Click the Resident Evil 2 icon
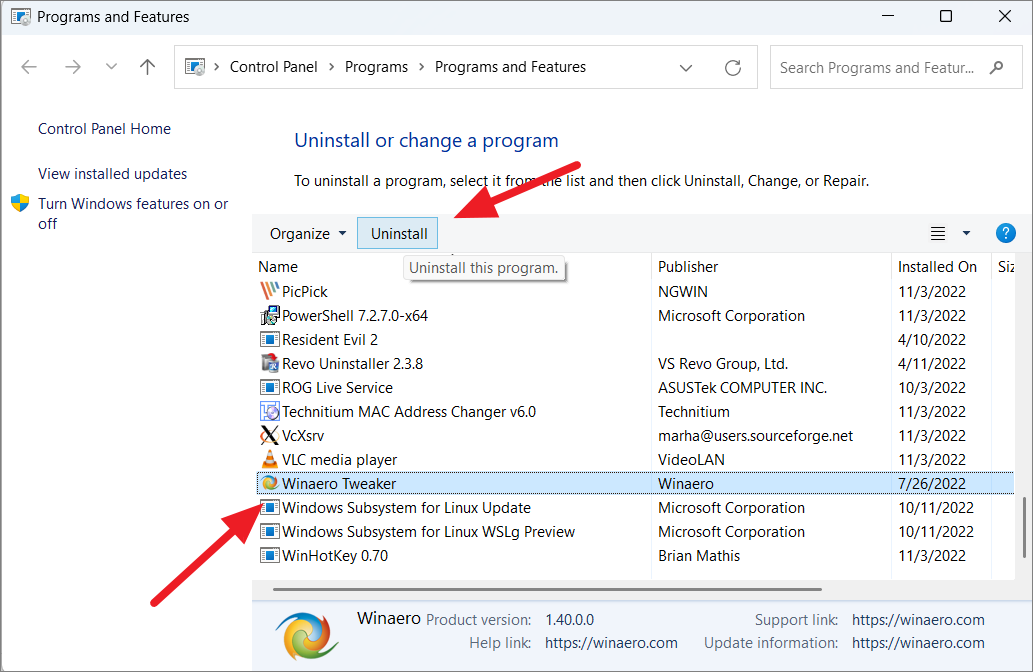The image size is (1033, 672). [x=269, y=339]
